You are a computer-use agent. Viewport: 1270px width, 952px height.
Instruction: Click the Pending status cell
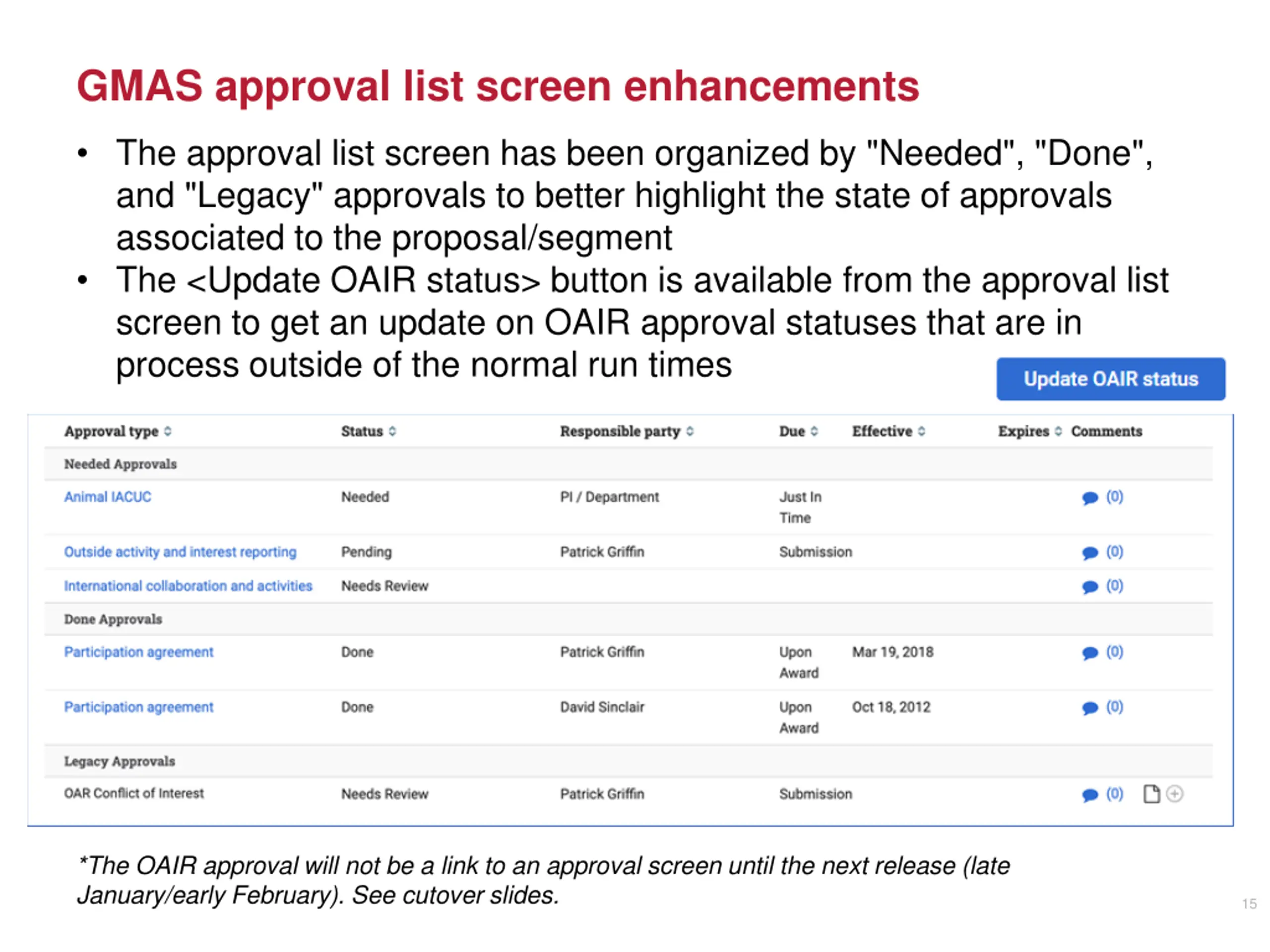(366, 552)
